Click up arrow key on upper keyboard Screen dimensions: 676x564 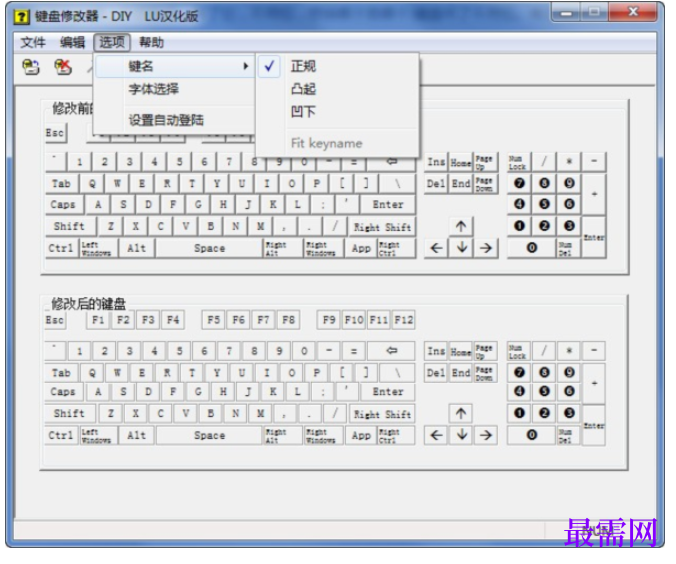[x=461, y=226]
